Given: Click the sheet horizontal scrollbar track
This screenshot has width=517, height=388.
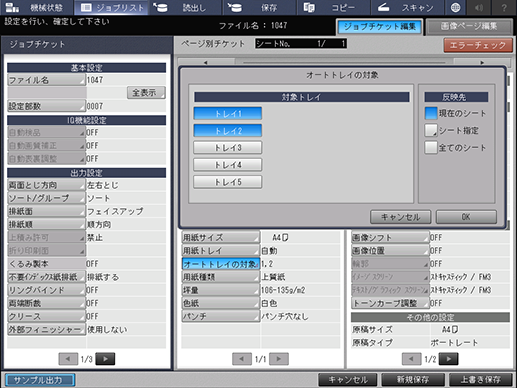Looking at the screenshot, I should tap(344, 62).
